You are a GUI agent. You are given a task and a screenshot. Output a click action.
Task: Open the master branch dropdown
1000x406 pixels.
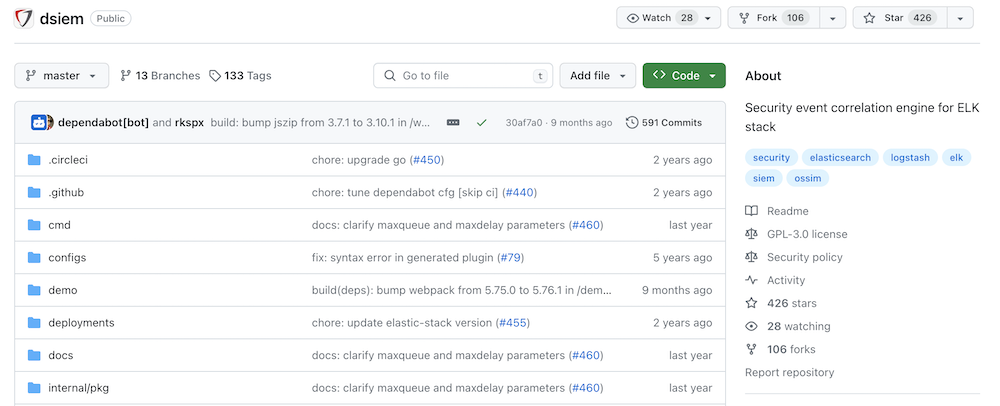tap(61, 76)
